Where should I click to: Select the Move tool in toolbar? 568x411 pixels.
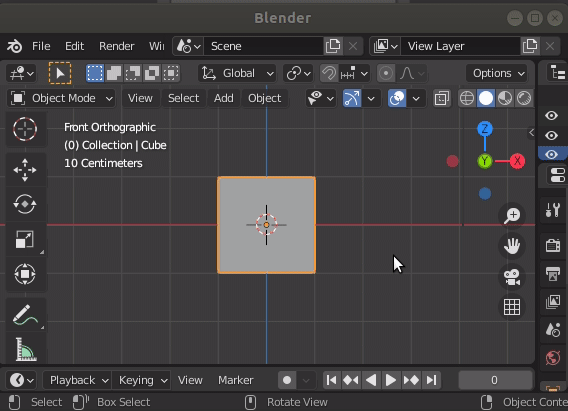[25, 170]
